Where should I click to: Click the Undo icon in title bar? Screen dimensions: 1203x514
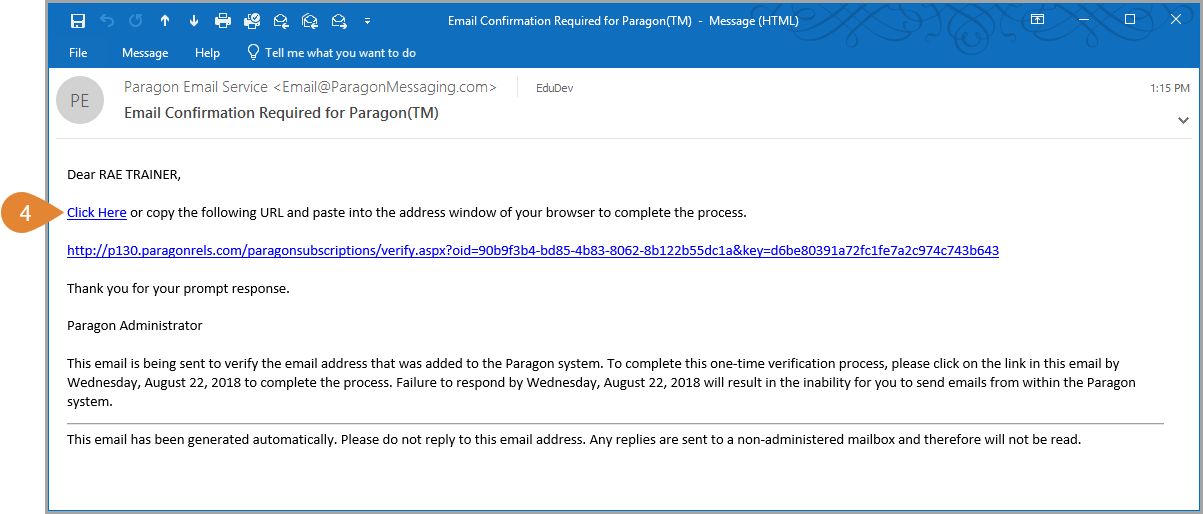click(x=107, y=20)
